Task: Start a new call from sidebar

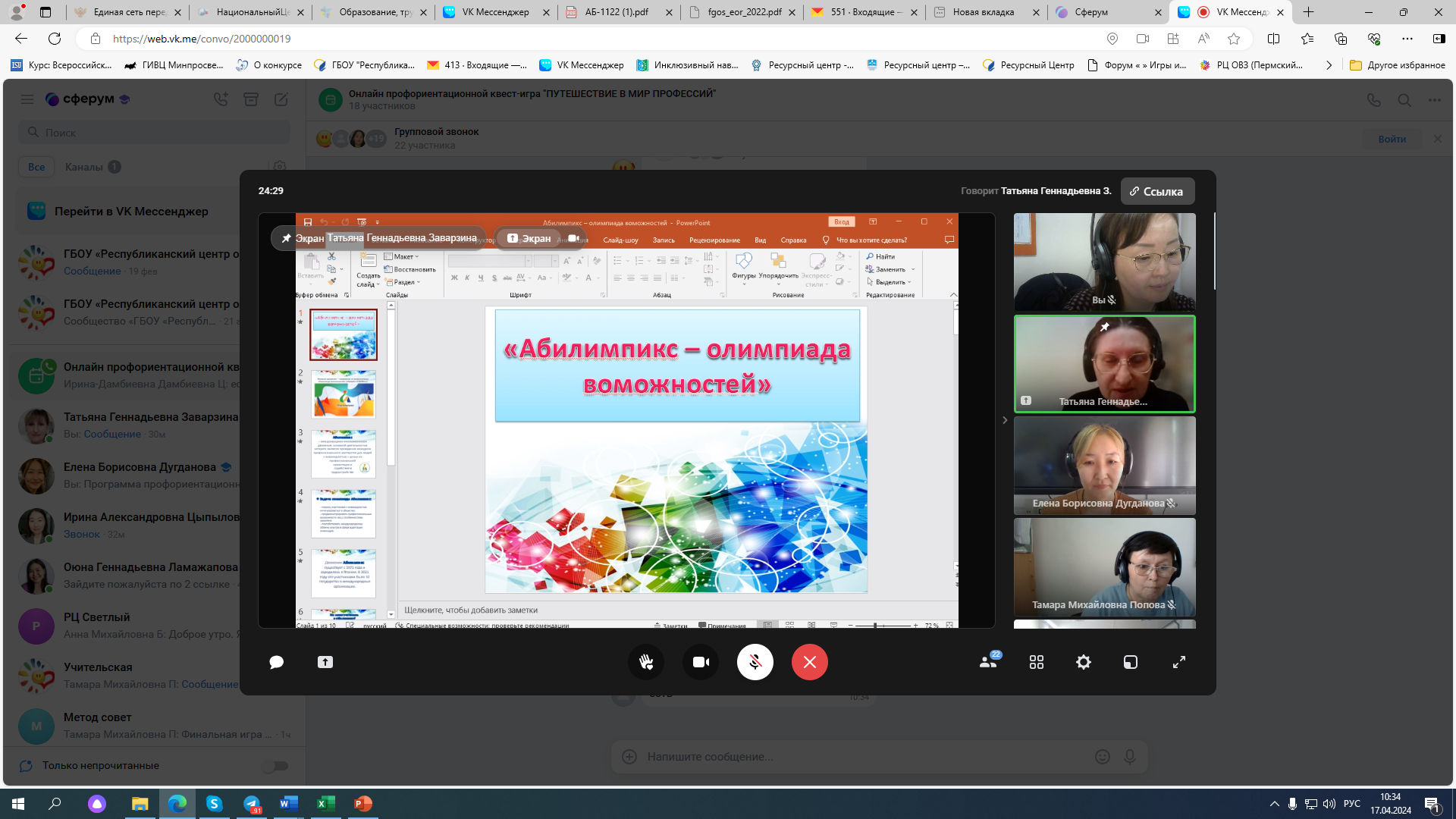Action: click(221, 99)
